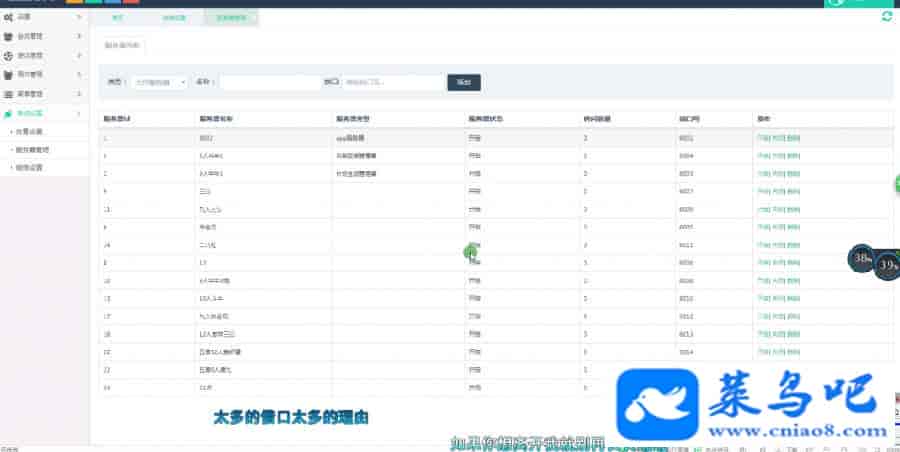The width and height of the screenshot is (900, 452).
Task: Click the green refresh icon at top right
Action: (x=886, y=17)
